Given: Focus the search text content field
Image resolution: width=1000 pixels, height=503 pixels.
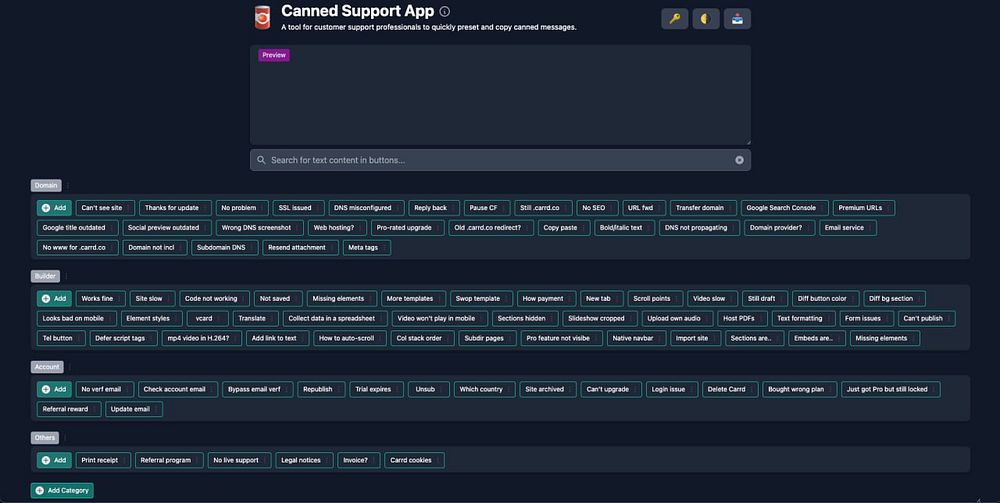Looking at the screenshot, I should click(500, 160).
